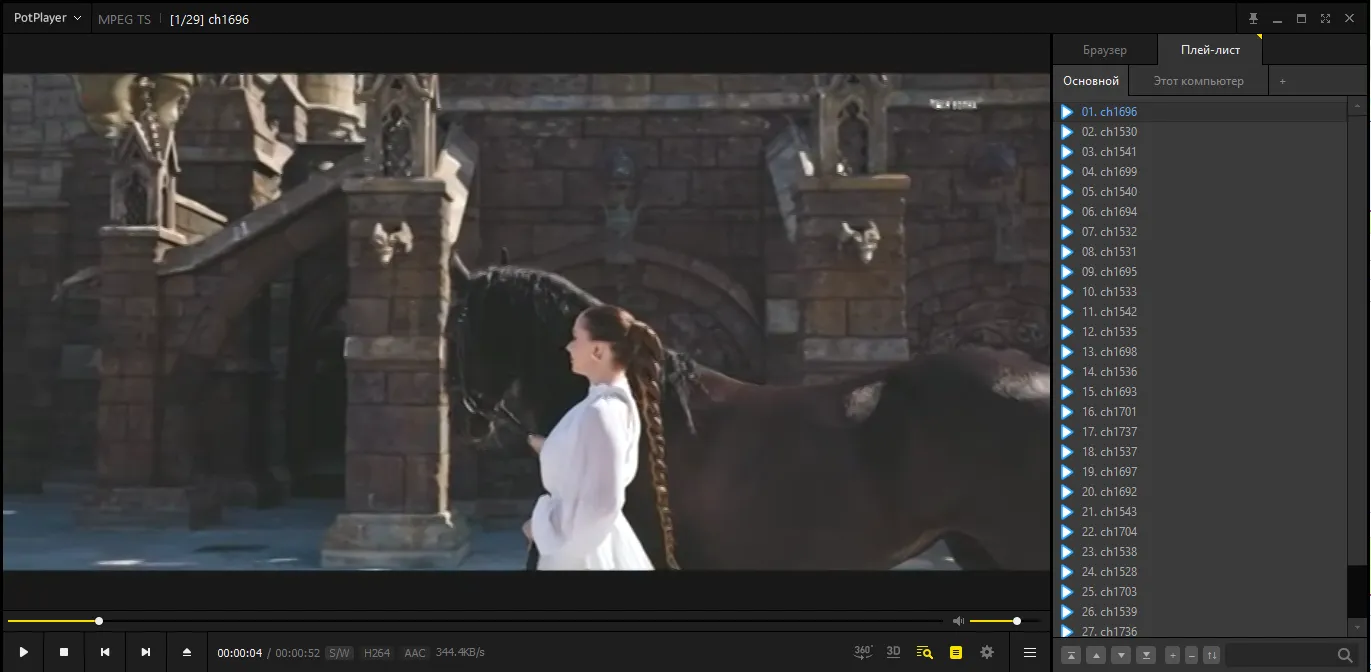The height and width of the screenshot is (672, 1371).
Task: Select playlist entry 22. ch1704
Action: (1202, 532)
